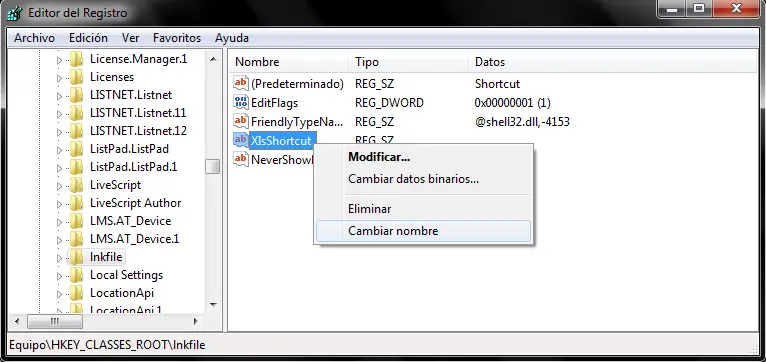Click tree vertical scrollbar down arrow
This screenshot has width=766, height=362.
click(x=213, y=305)
